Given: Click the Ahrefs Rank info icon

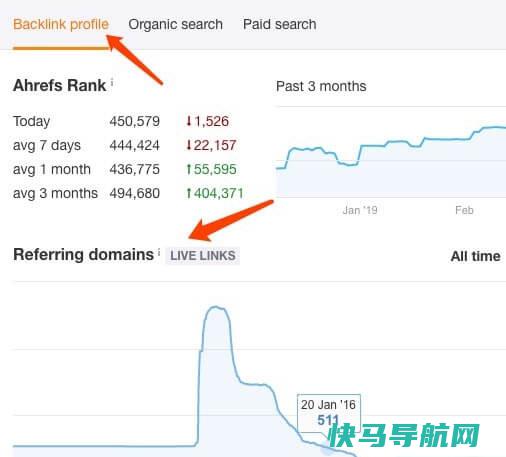Looking at the screenshot, I should (x=112, y=82).
